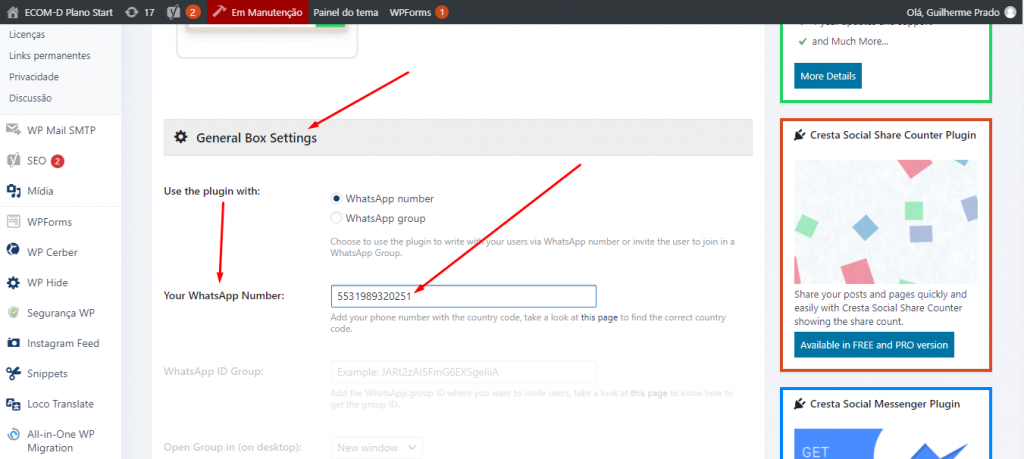Click the WP Hide gear icon
1024x459 pixels.
(14, 282)
